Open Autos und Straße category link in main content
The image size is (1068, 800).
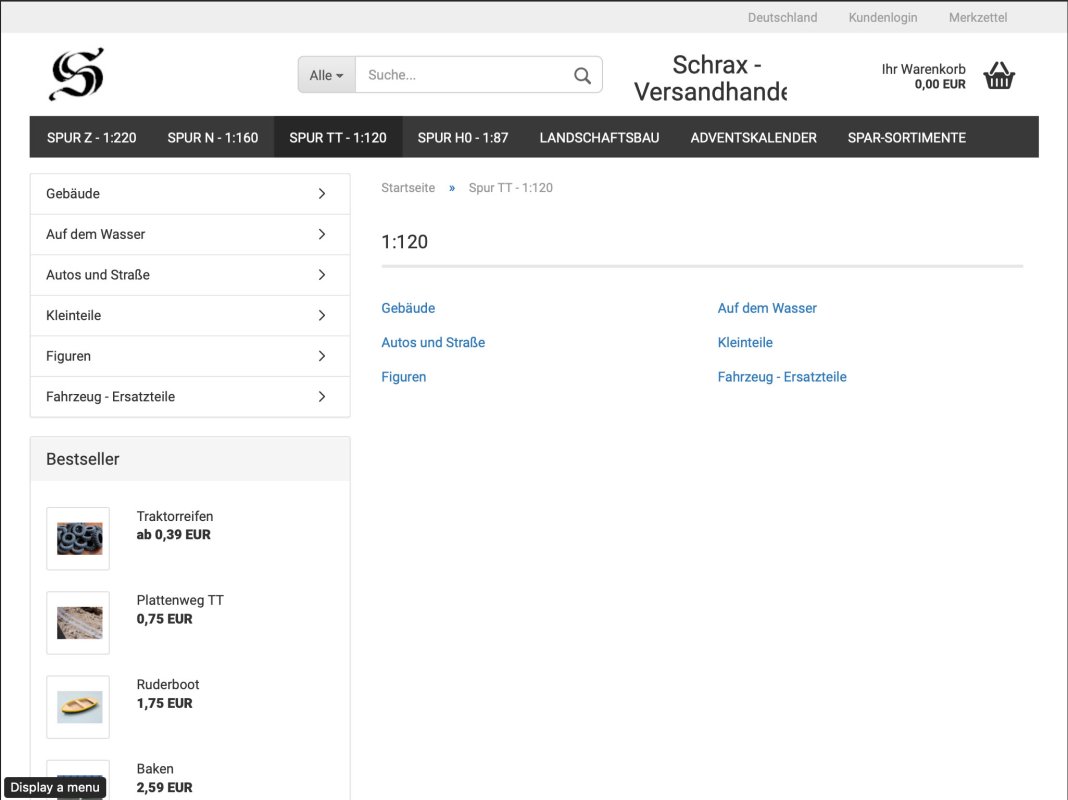[x=433, y=342]
